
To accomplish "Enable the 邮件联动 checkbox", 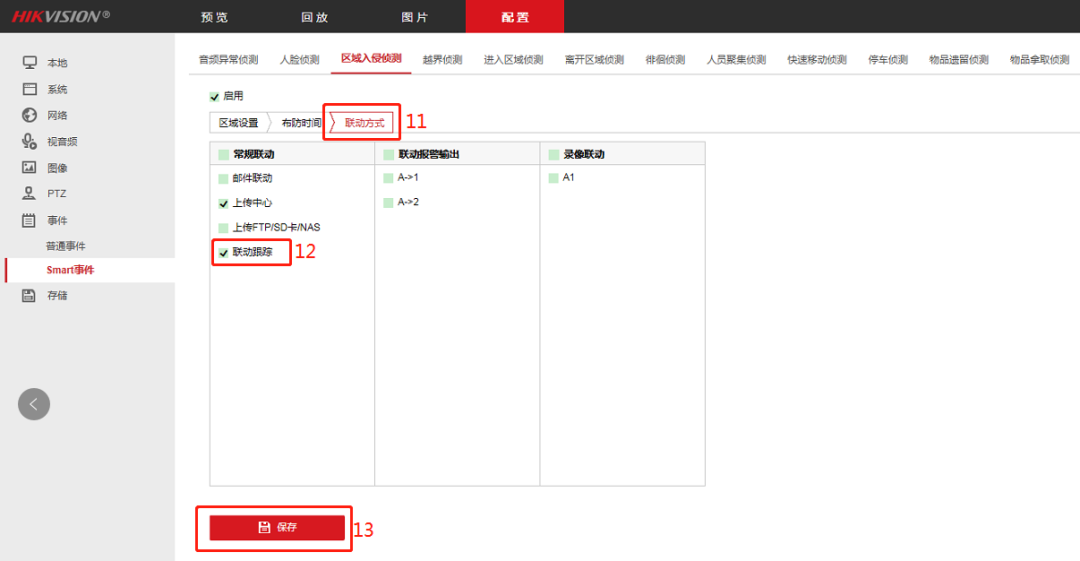I will (223, 179).
